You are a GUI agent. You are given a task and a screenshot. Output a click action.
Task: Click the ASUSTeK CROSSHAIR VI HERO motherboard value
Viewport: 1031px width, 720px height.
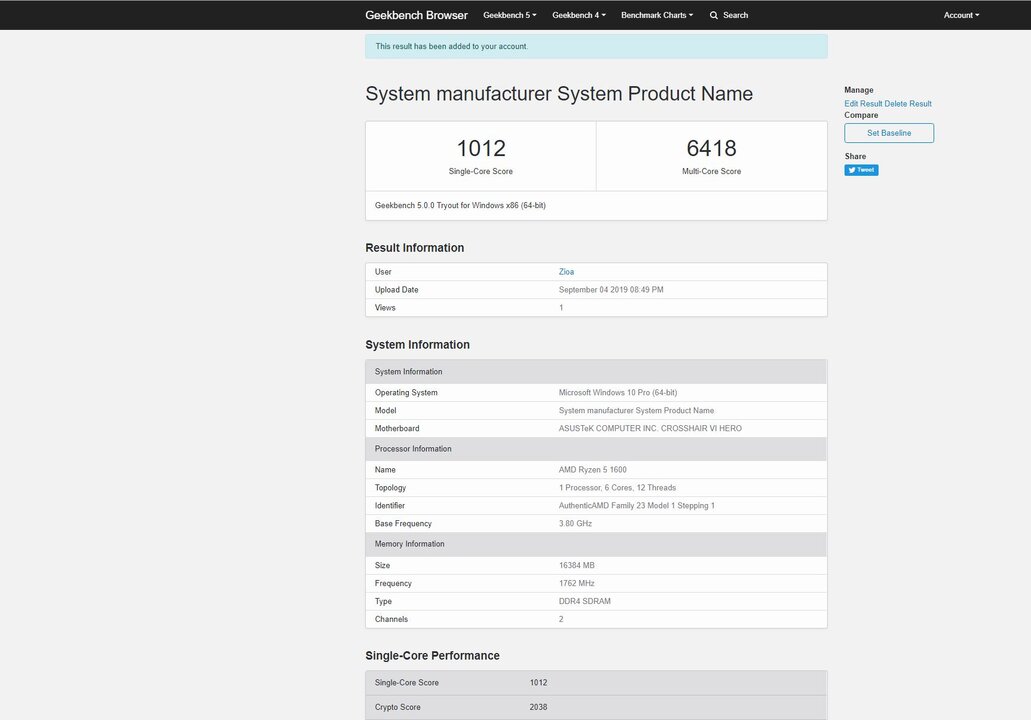(x=650, y=428)
